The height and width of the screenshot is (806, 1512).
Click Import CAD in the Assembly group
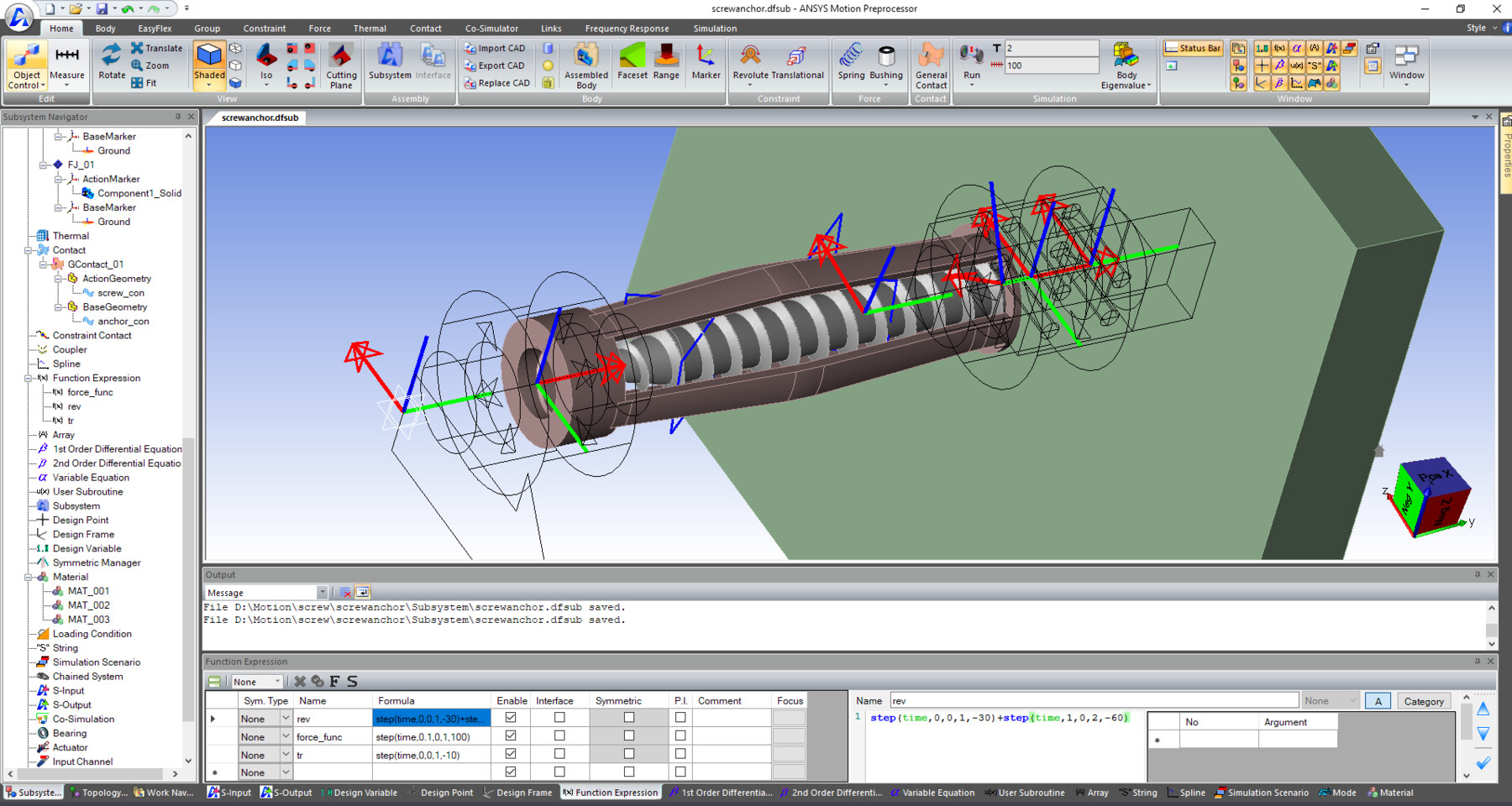(x=496, y=48)
